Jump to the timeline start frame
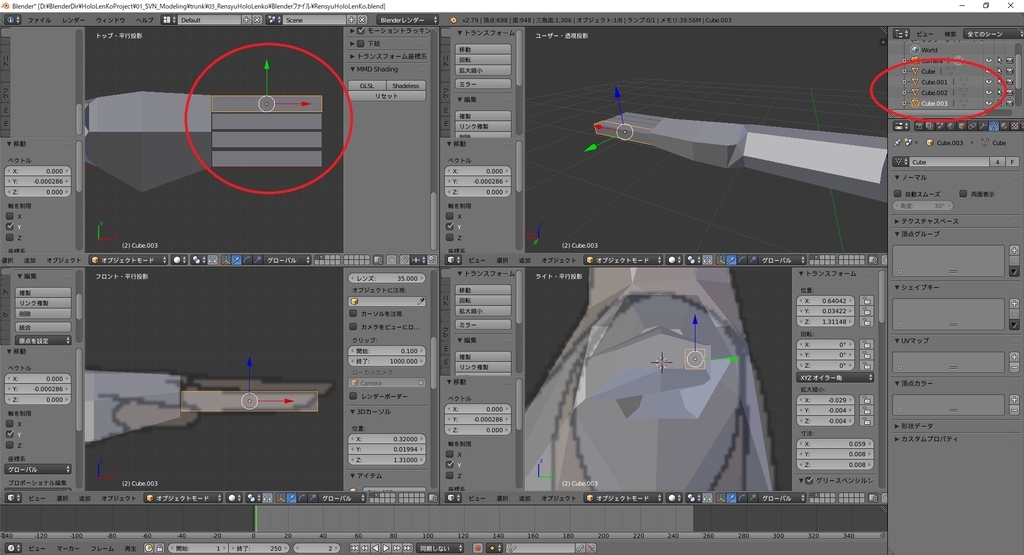Viewport: 1024px width, 555px height. click(x=354, y=548)
